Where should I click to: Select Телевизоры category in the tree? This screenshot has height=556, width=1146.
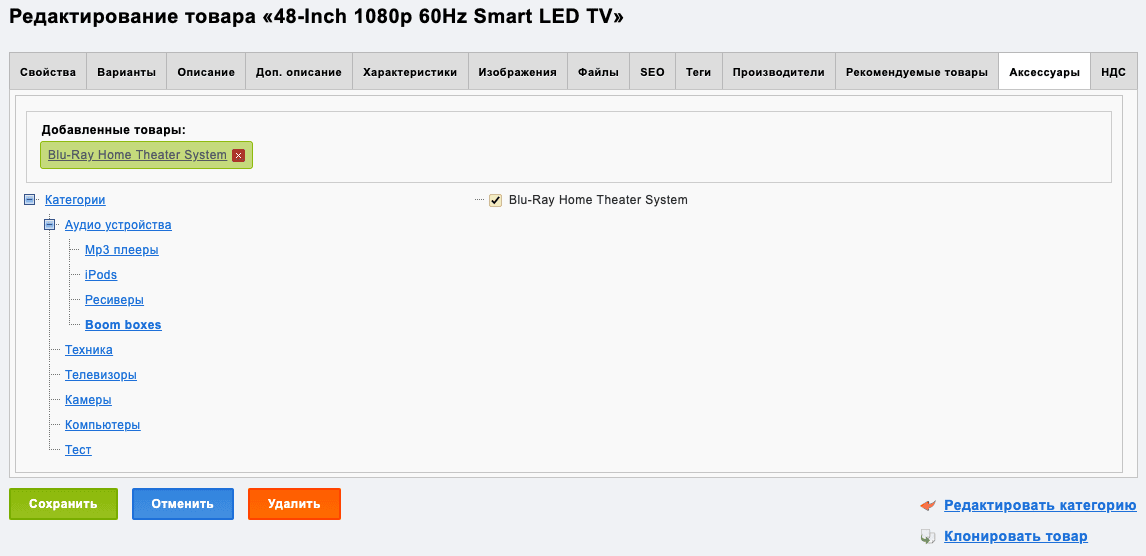pos(101,375)
